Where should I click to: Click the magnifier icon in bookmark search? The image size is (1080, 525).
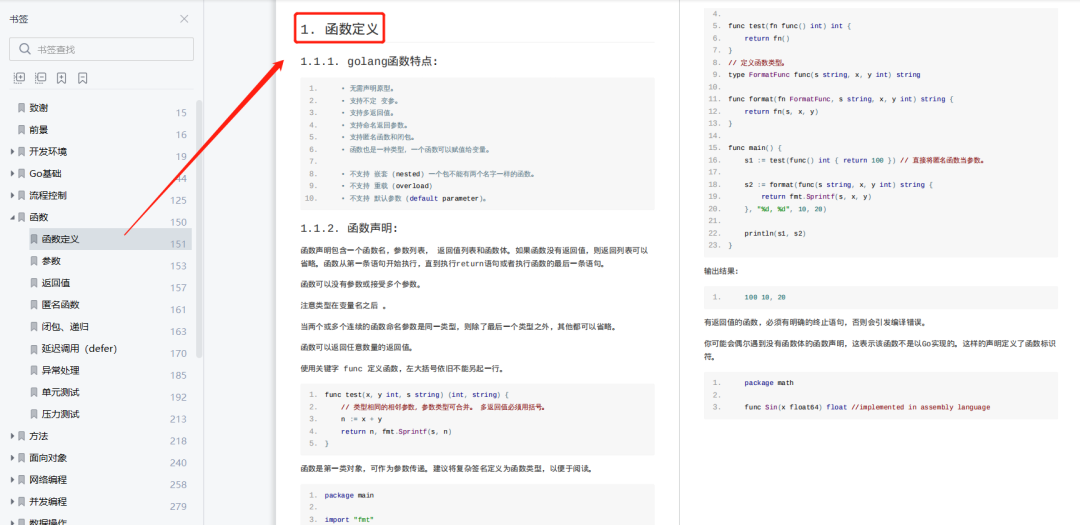point(23,49)
